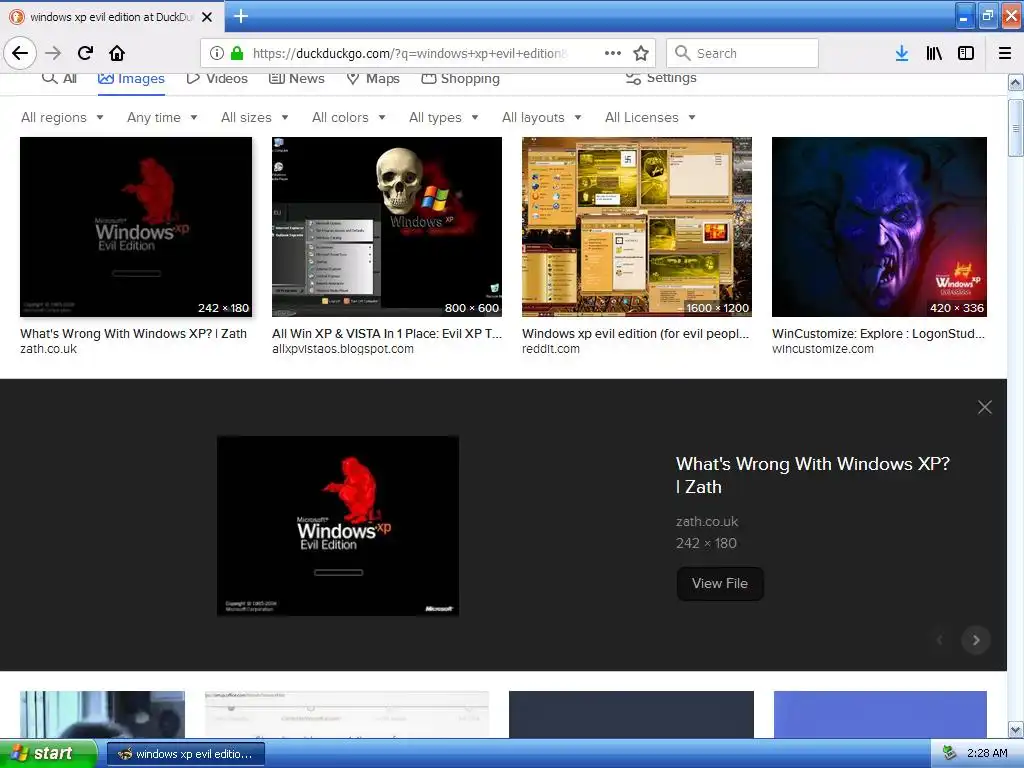
Task: Expand the All Licenses filter
Action: point(650,118)
